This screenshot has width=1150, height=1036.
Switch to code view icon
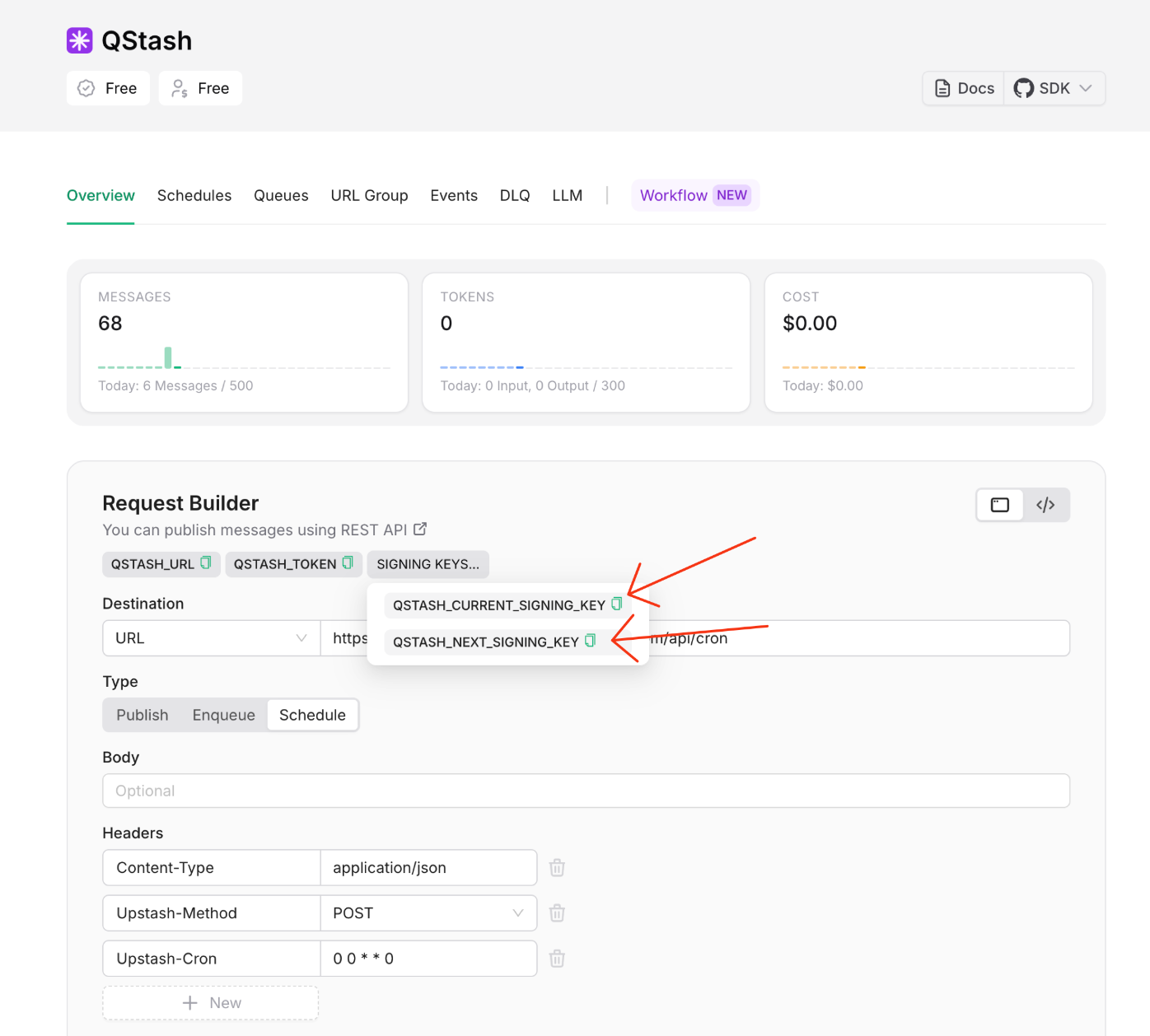(1045, 505)
